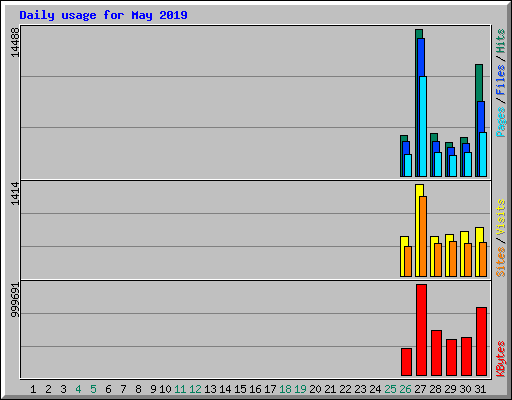The image size is (512, 400).
Task: Click green weekend day label 5
Action: pyautogui.click(x=93, y=389)
